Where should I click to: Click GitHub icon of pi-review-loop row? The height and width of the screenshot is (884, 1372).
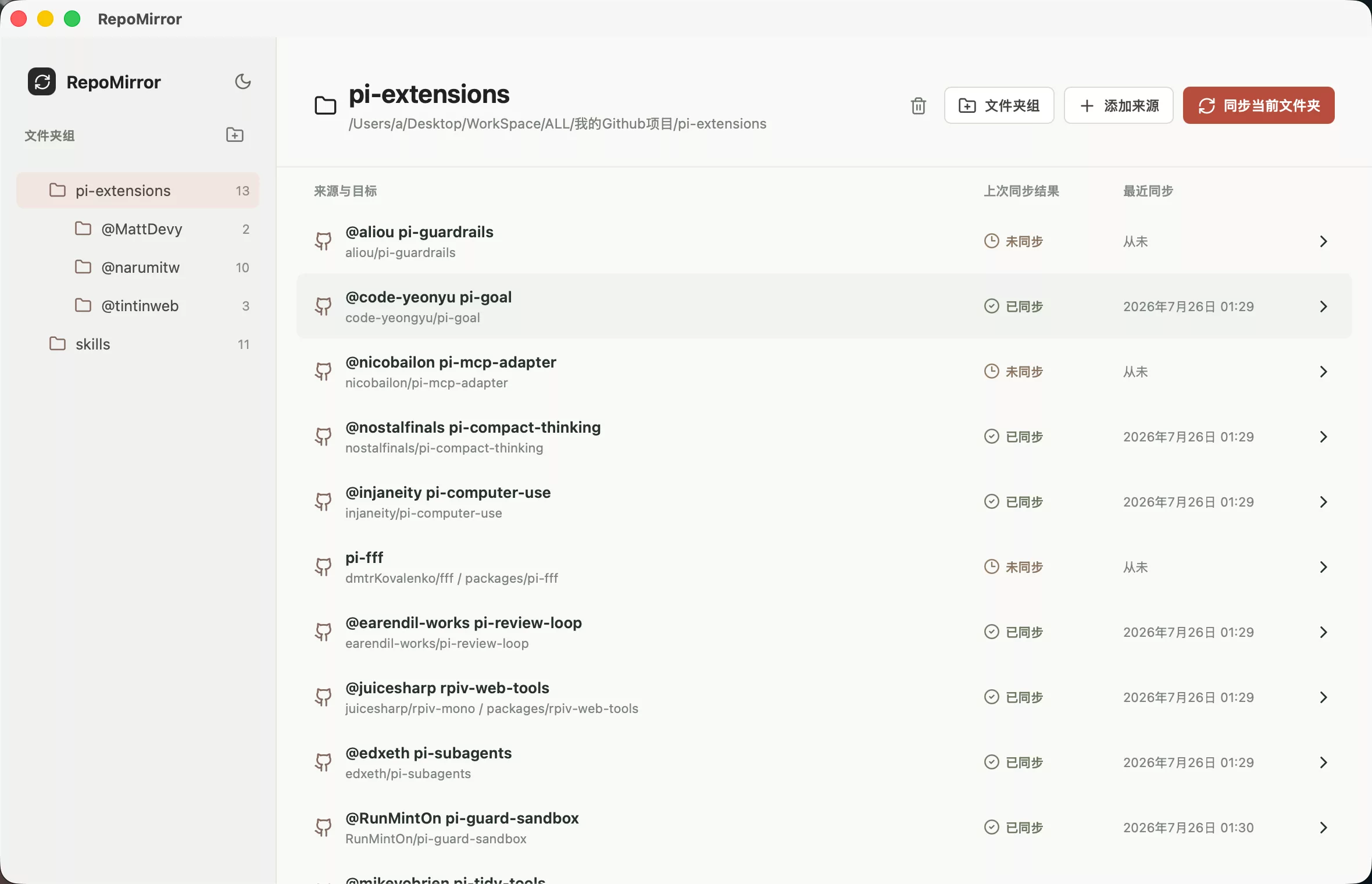(x=323, y=632)
